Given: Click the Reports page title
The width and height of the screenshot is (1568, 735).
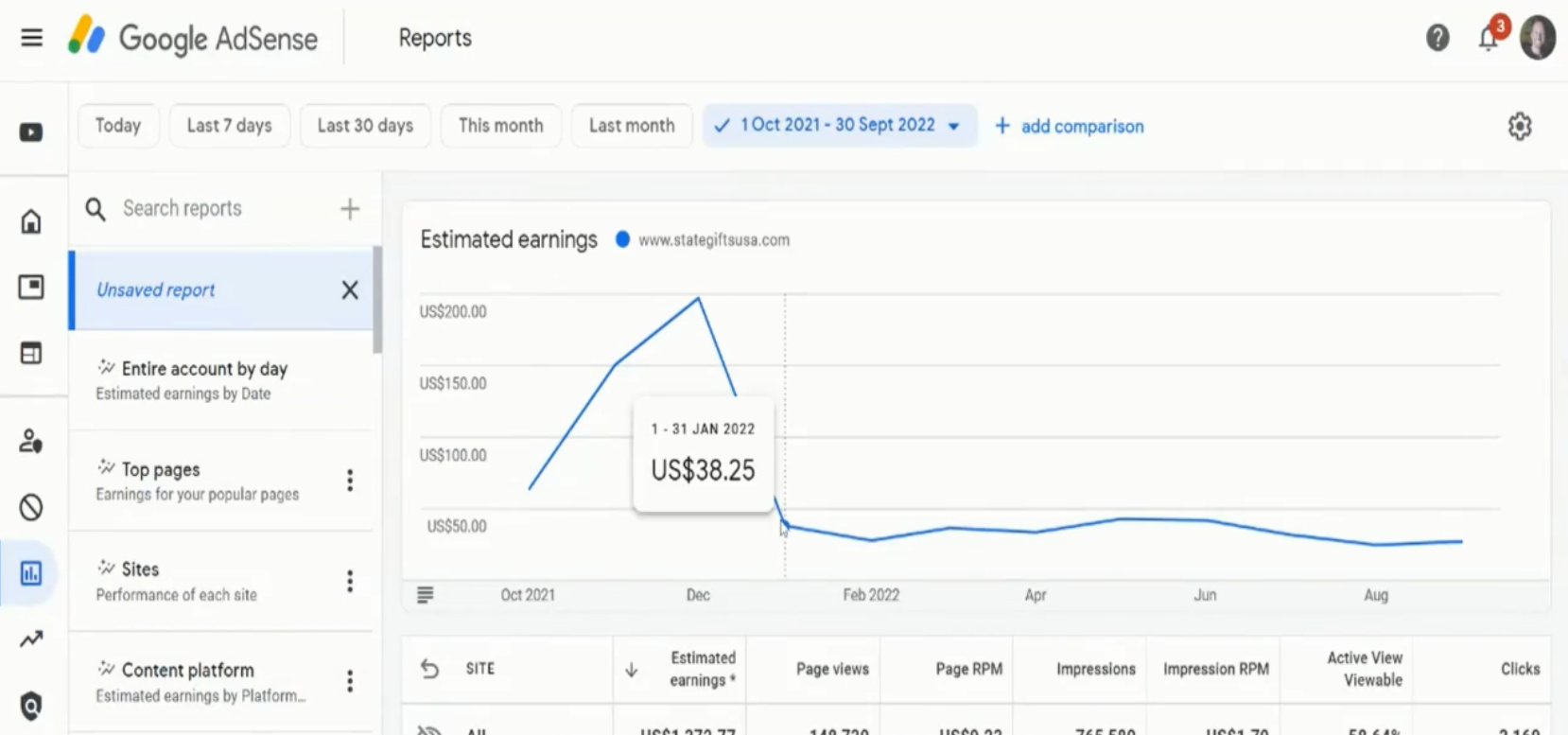Looking at the screenshot, I should pos(435,38).
